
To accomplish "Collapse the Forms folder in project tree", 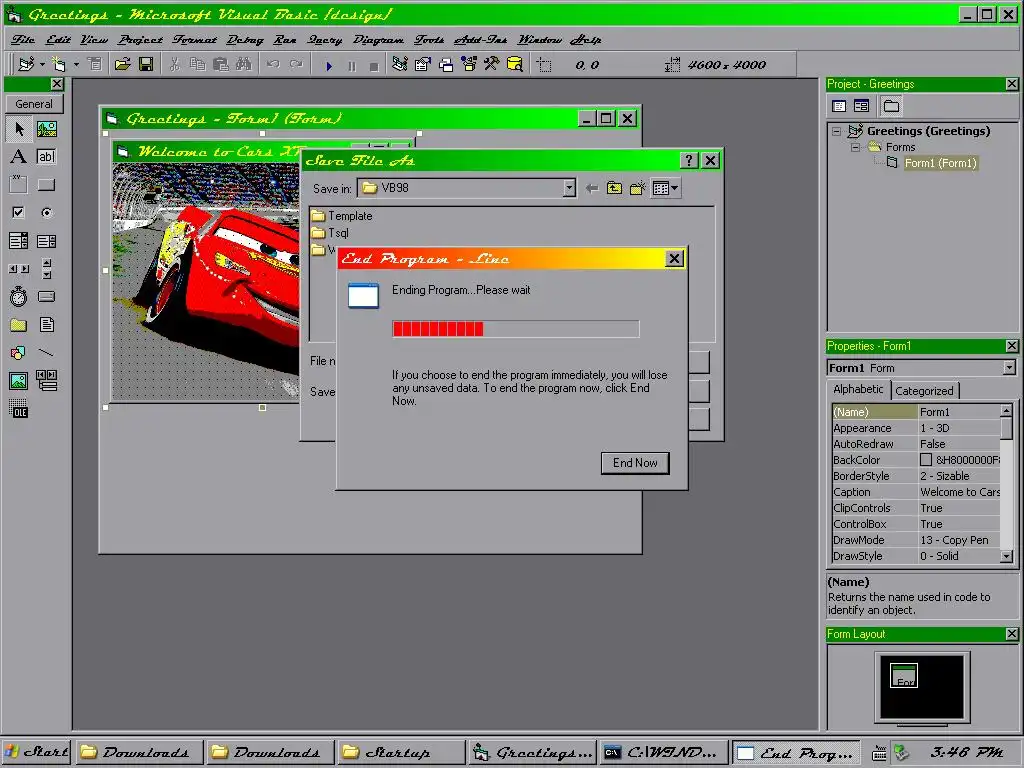I will coord(855,148).
